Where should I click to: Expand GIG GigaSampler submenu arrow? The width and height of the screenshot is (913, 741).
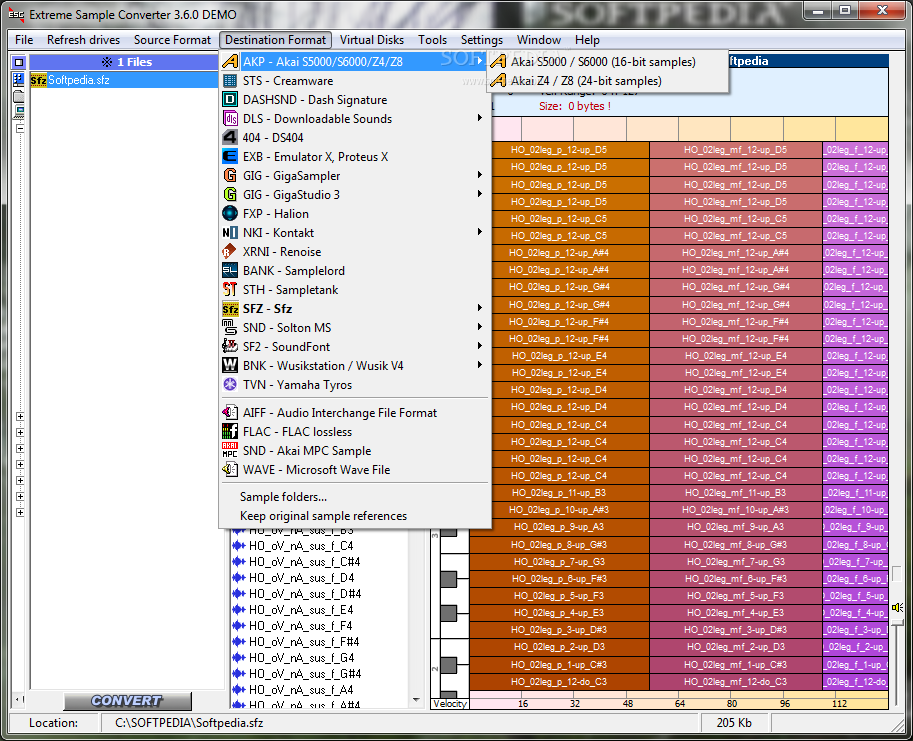point(480,175)
